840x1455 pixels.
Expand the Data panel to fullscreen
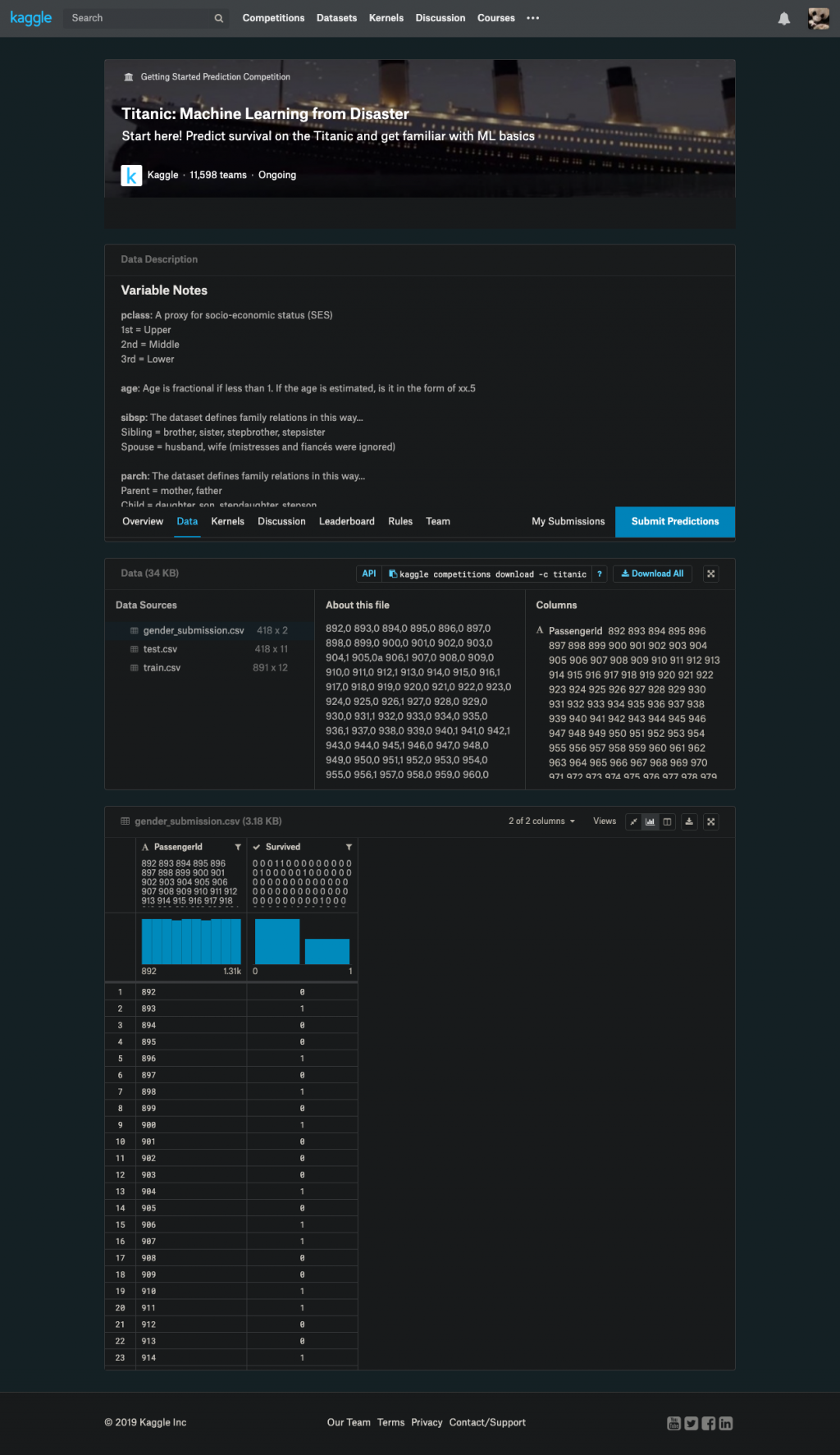(x=711, y=574)
